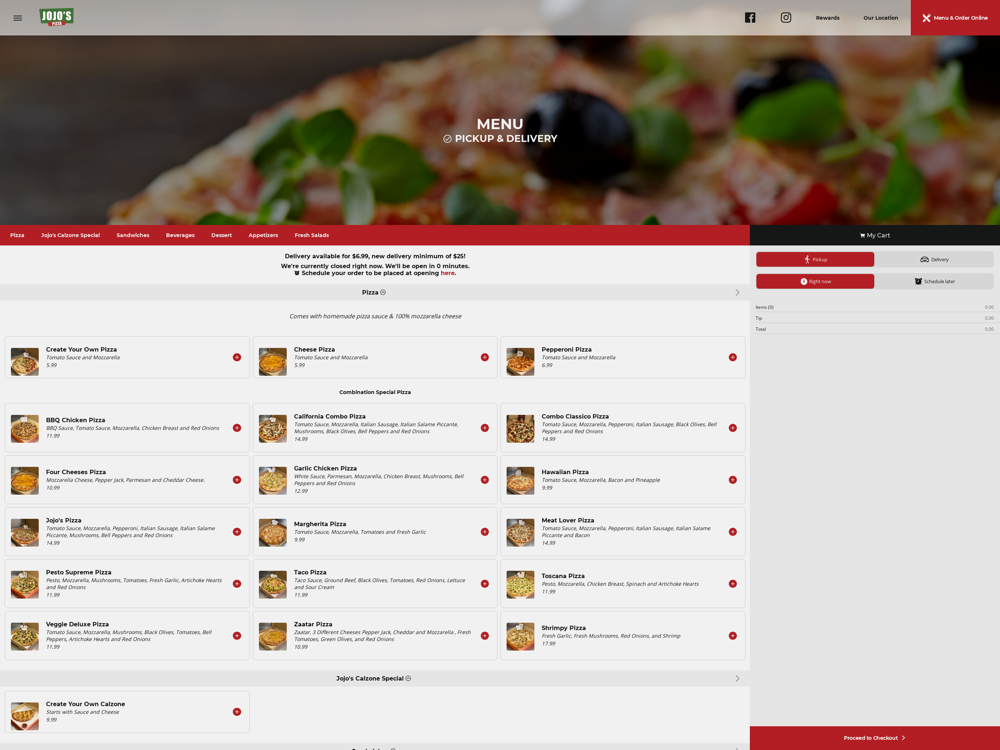Open the Rewards link
The width and height of the screenshot is (1000, 750).
(x=827, y=18)
